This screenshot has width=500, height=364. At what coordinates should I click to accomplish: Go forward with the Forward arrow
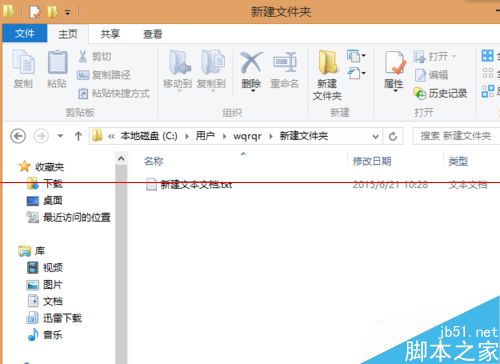[x=41, y=136]
